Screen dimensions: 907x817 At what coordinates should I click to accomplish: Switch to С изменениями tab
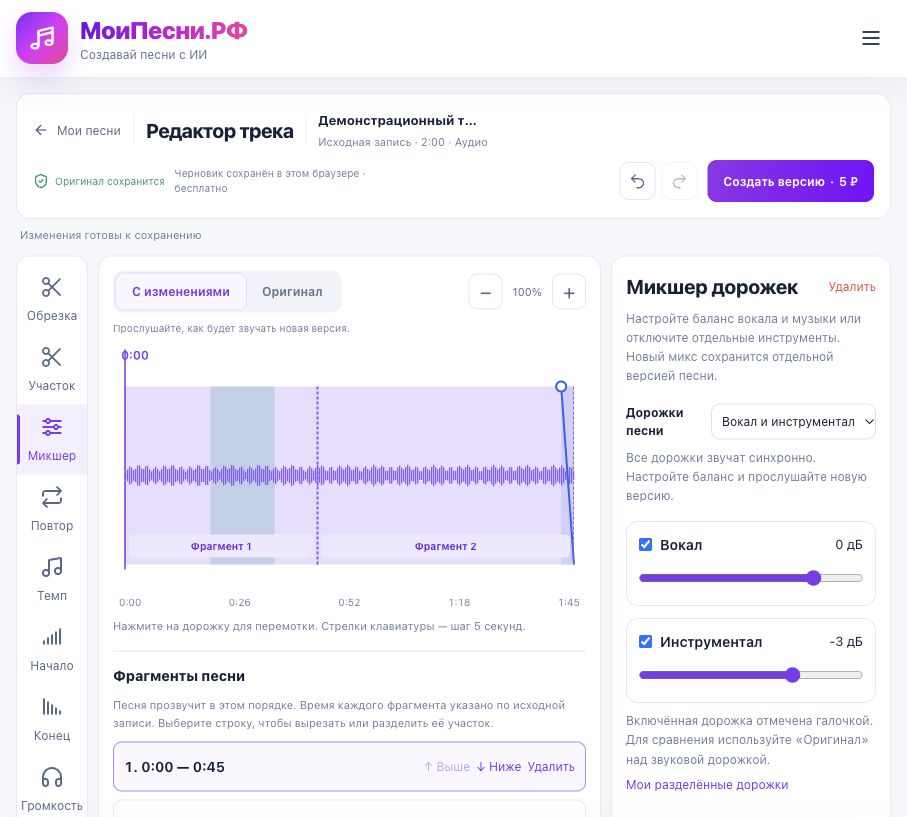coord(181,292)
